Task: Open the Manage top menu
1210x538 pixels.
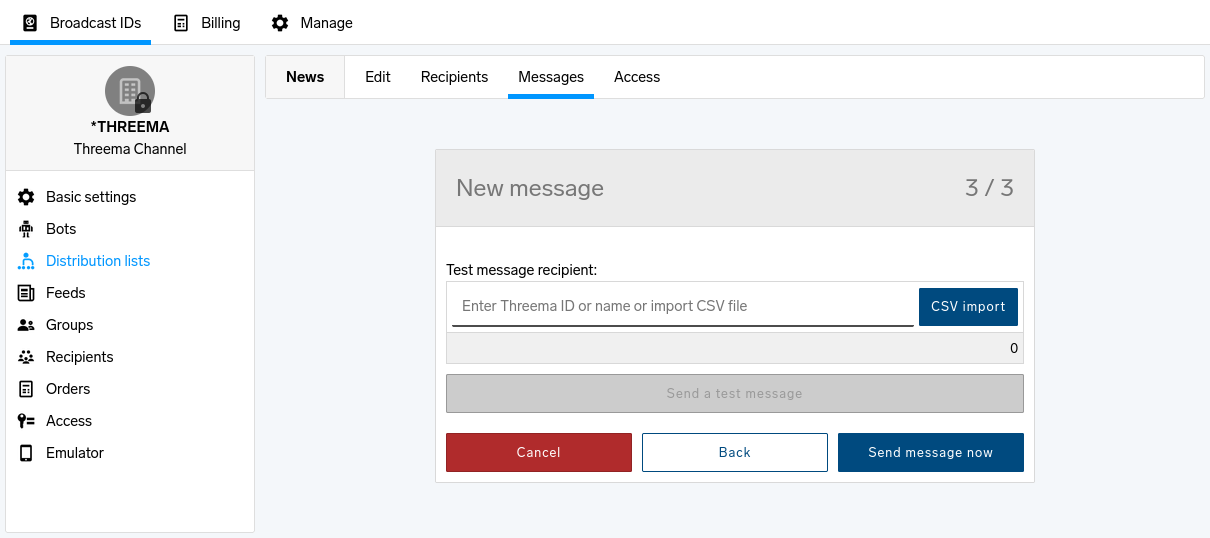Action: tap(312, 23)
